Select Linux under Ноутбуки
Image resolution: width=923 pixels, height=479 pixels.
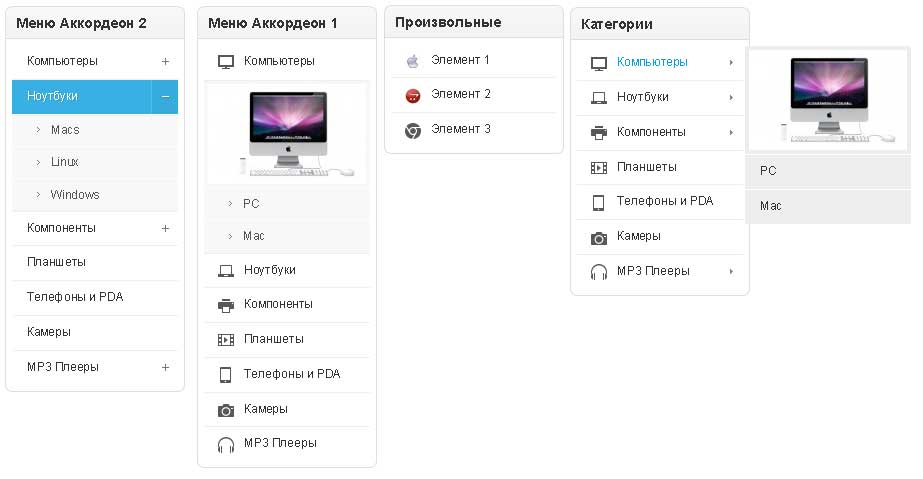(65, 162)
